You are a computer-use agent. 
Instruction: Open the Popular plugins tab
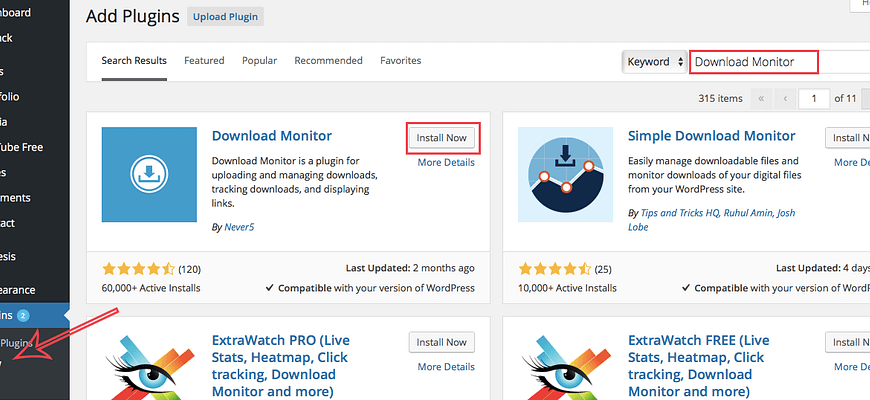[x=259, y=61]
